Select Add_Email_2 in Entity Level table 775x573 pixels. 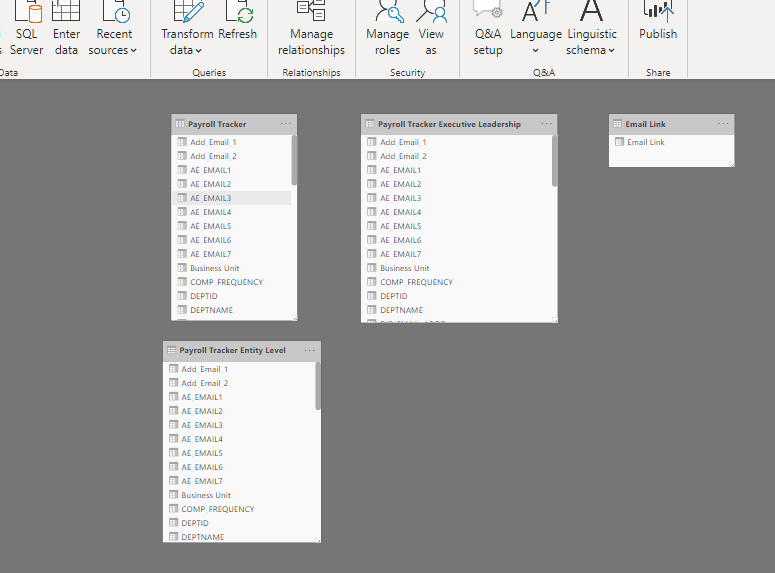coord(239,383)
